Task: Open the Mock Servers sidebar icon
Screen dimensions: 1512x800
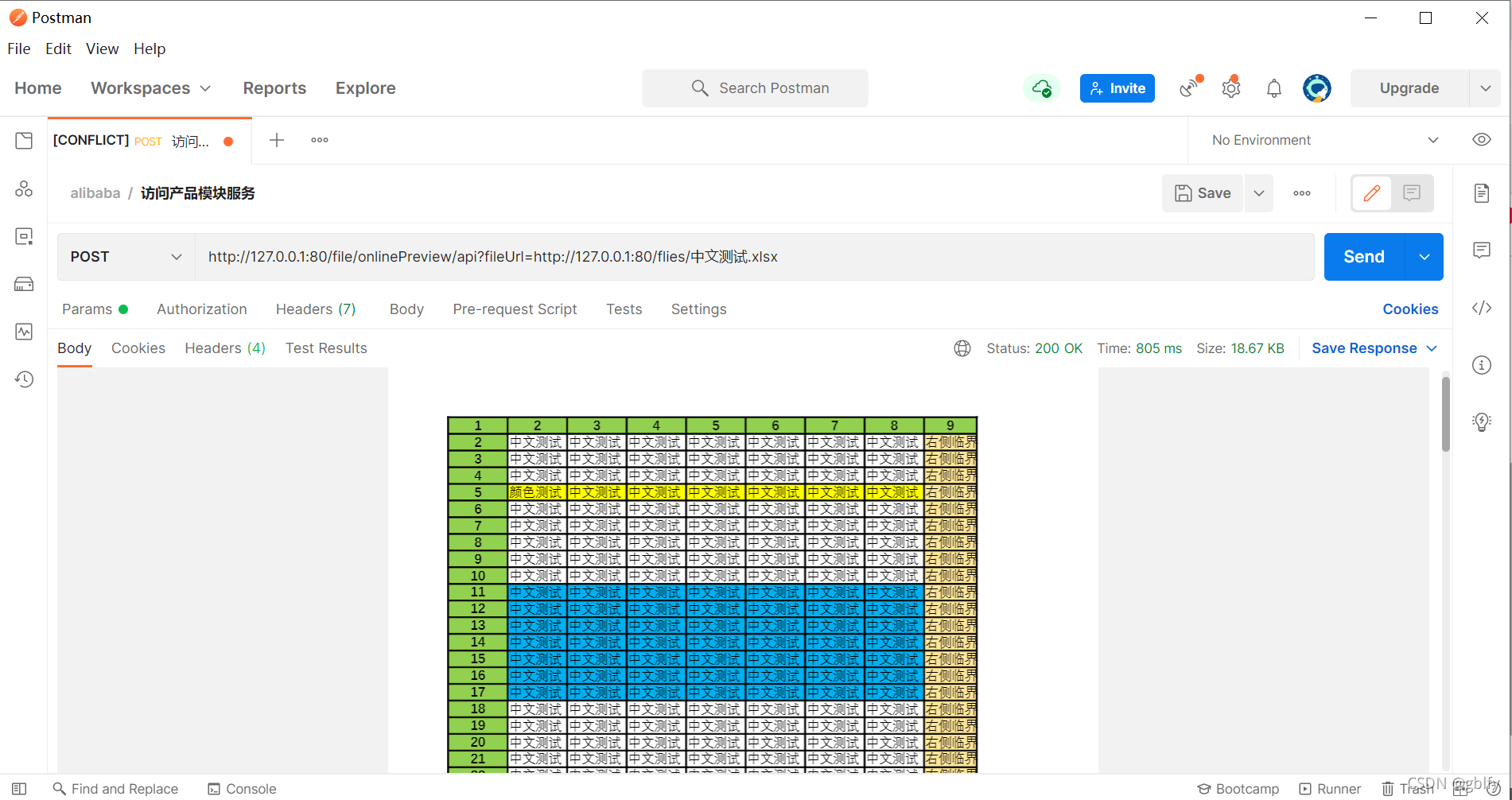Action: [24, 284]
